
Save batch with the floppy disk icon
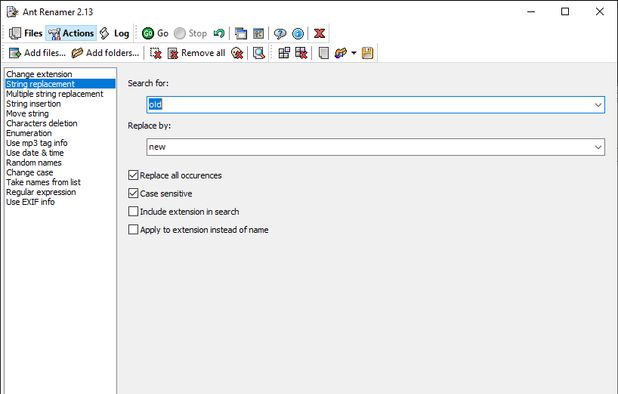367,53
